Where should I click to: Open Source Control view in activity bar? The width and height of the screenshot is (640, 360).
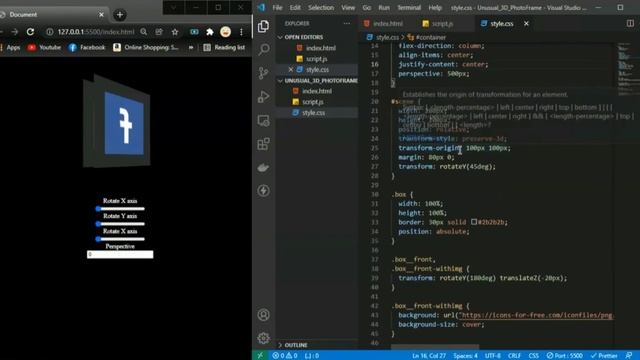(x=263, y=73)
